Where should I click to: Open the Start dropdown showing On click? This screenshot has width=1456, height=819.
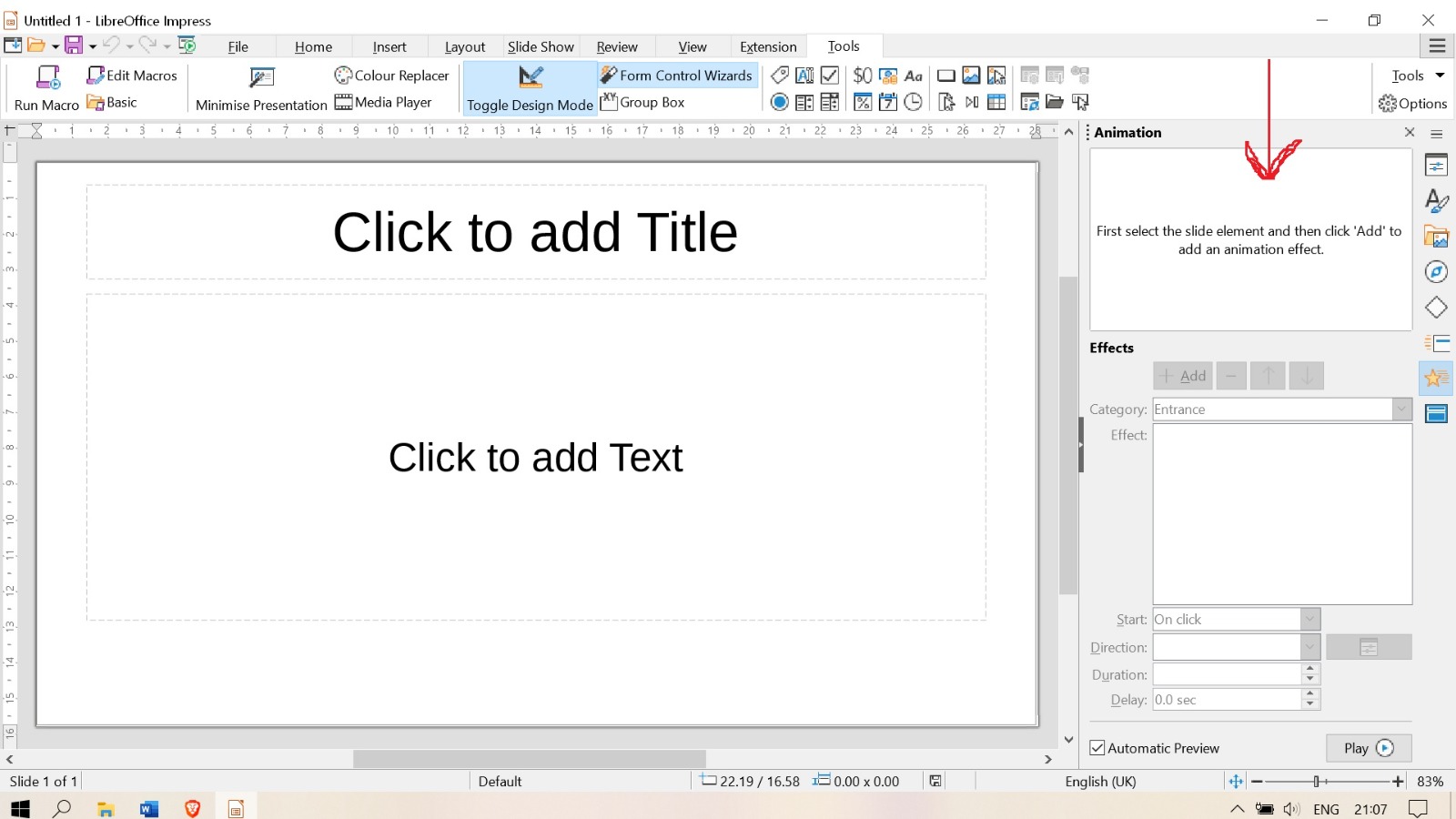(x=1308, y=619)
